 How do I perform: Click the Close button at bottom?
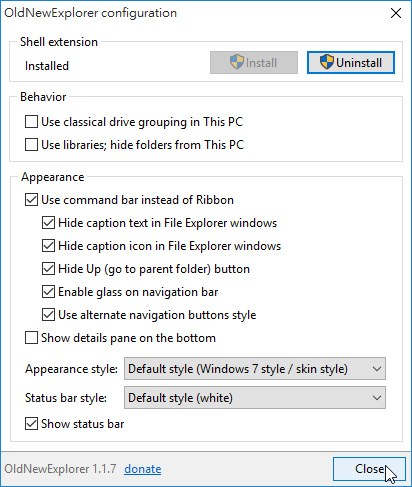coord(369,469)
